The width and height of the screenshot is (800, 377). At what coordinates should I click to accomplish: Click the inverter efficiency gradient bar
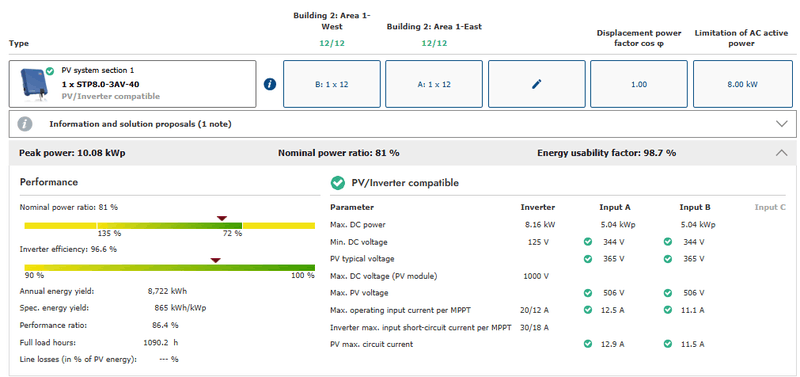click(169, 267)
